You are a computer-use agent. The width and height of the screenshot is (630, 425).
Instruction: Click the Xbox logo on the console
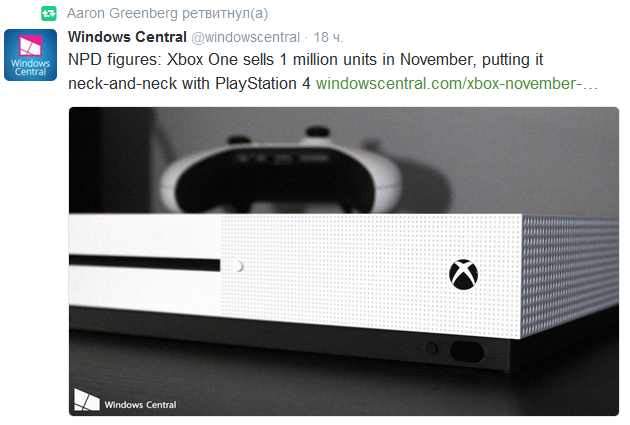pos(463,275)
